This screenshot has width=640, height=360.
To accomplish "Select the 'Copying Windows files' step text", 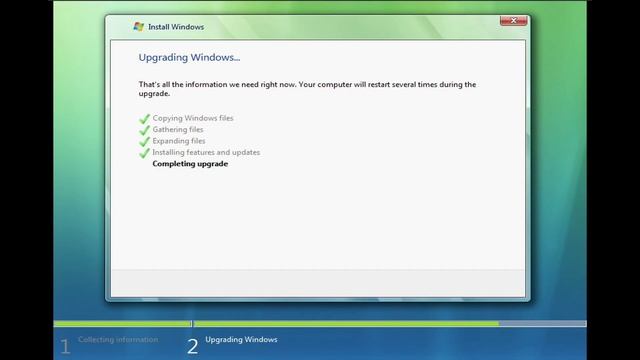I will pyautogui.click(x=193, y=118).
